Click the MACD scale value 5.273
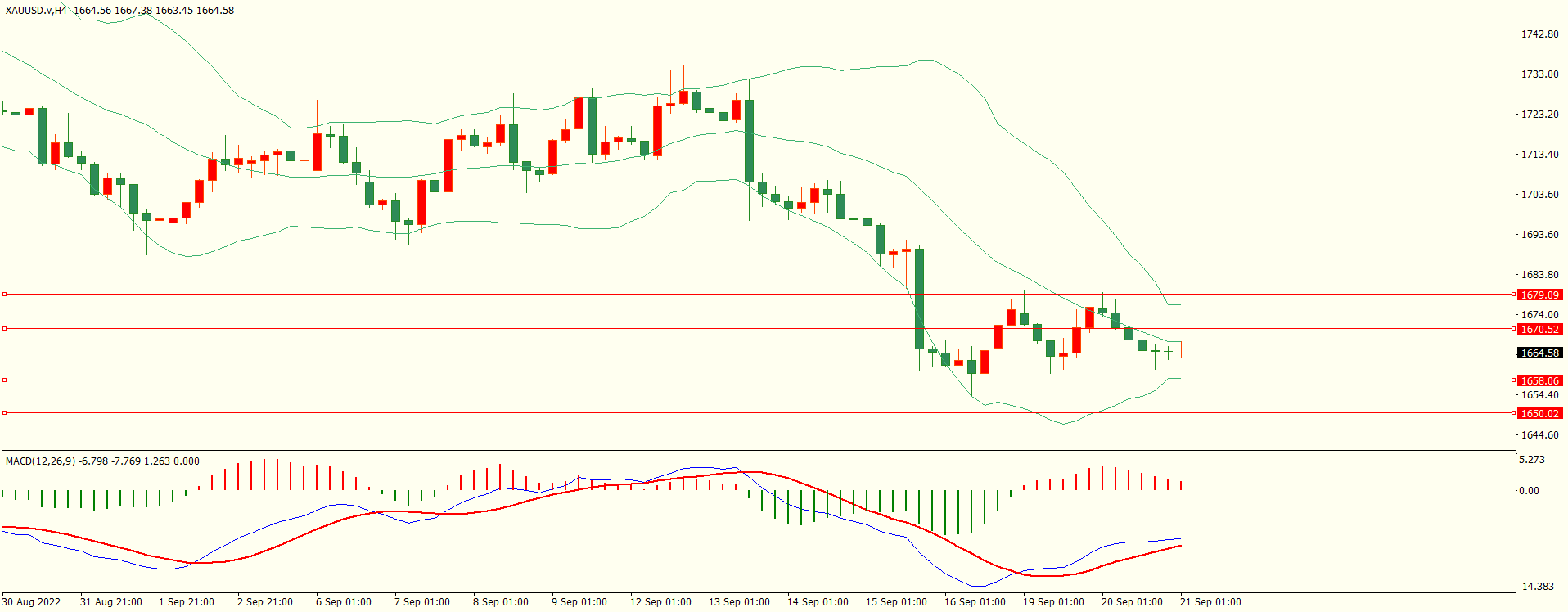This screenshot has width=1568, height=612. [1532, 460]
